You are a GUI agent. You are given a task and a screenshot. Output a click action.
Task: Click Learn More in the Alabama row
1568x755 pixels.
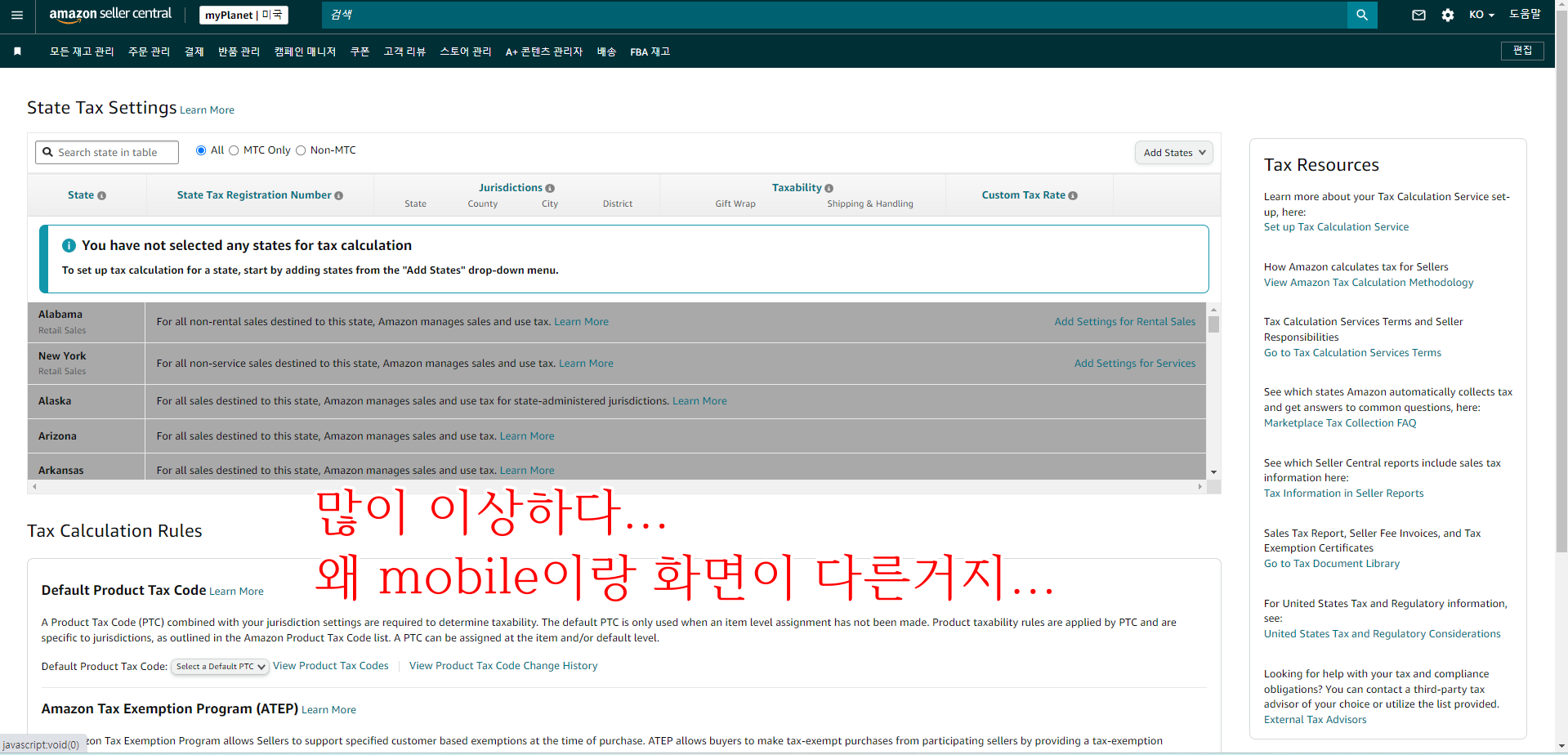coord(581,322)
